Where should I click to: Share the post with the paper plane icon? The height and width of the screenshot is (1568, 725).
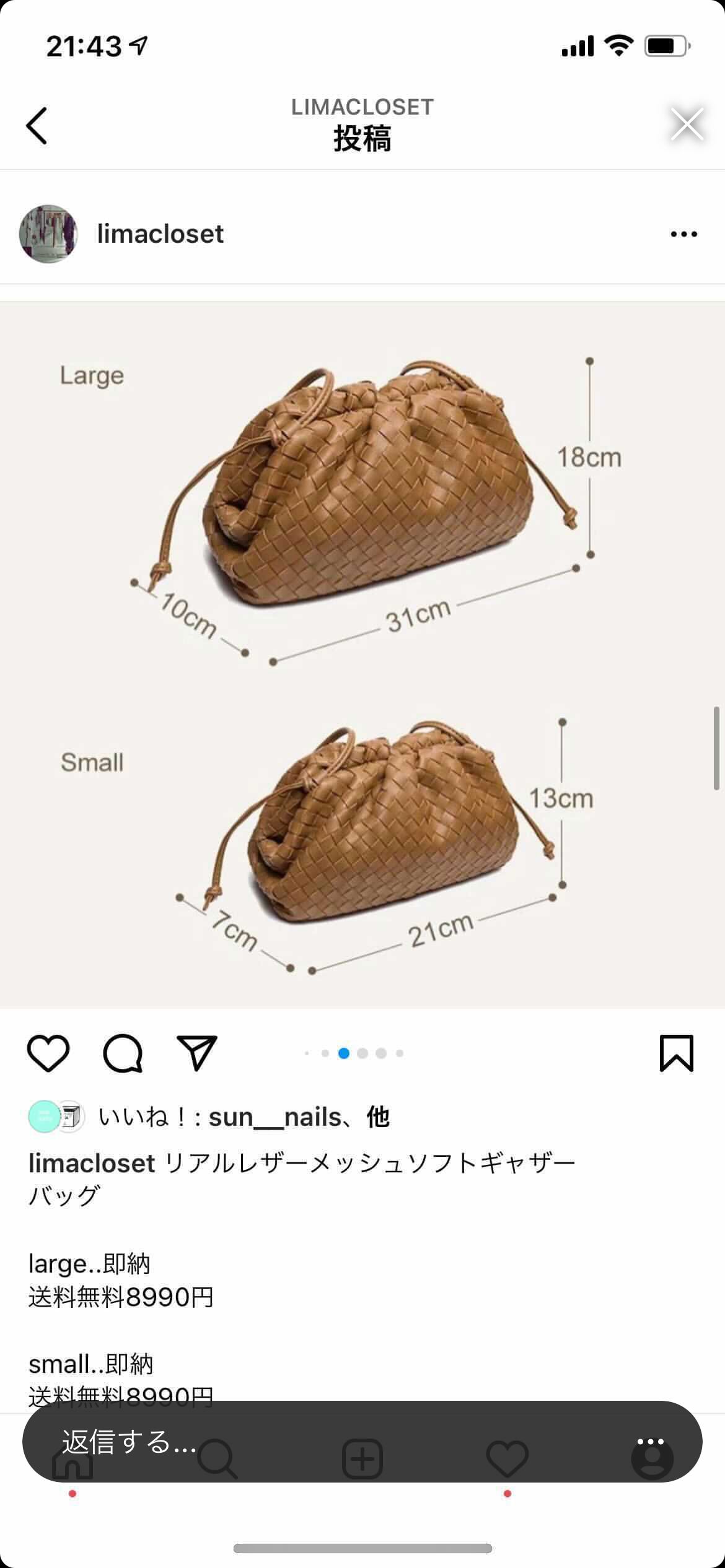(x=197, y=1052)
